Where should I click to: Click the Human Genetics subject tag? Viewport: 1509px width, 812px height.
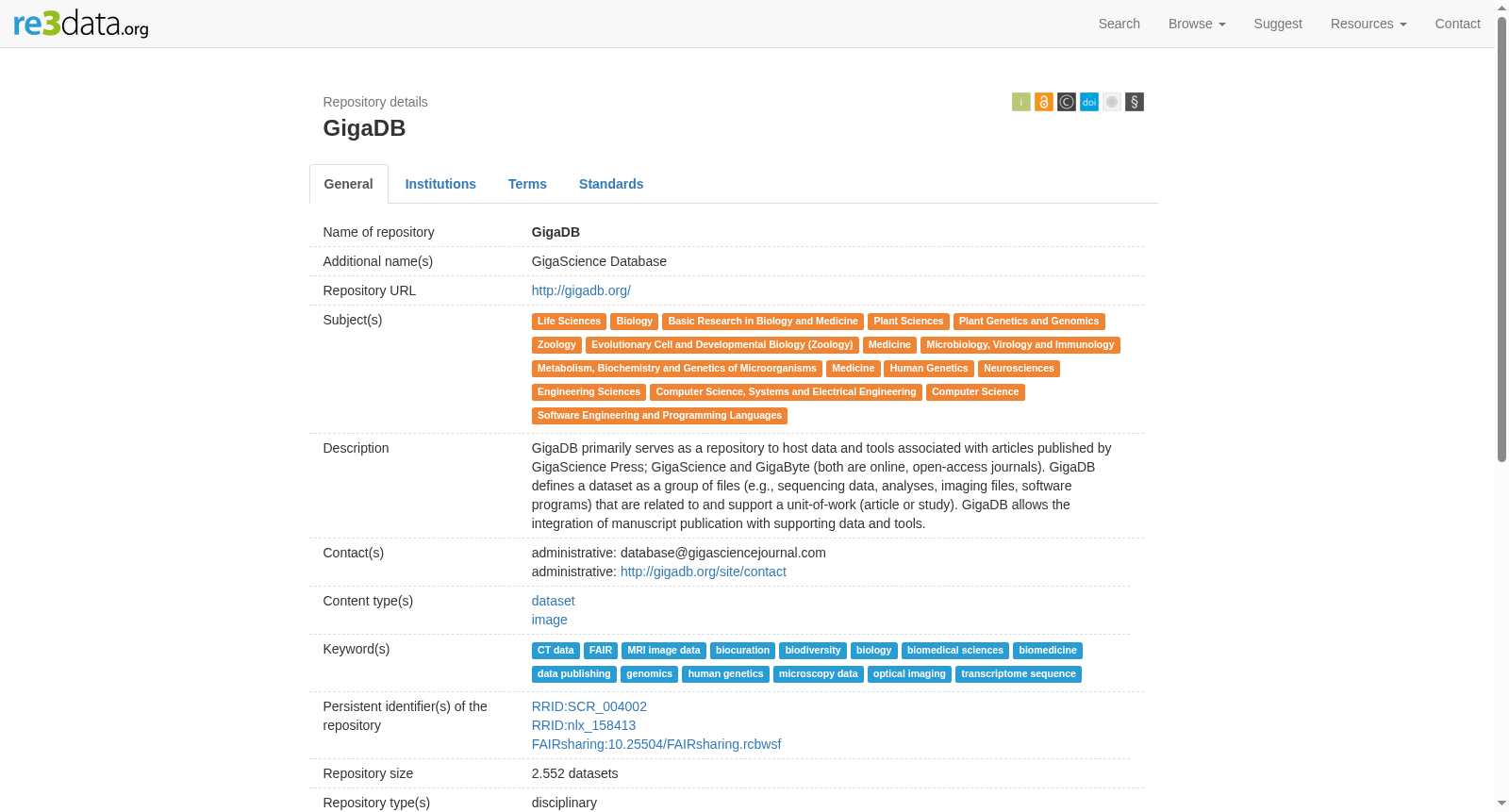929,369
